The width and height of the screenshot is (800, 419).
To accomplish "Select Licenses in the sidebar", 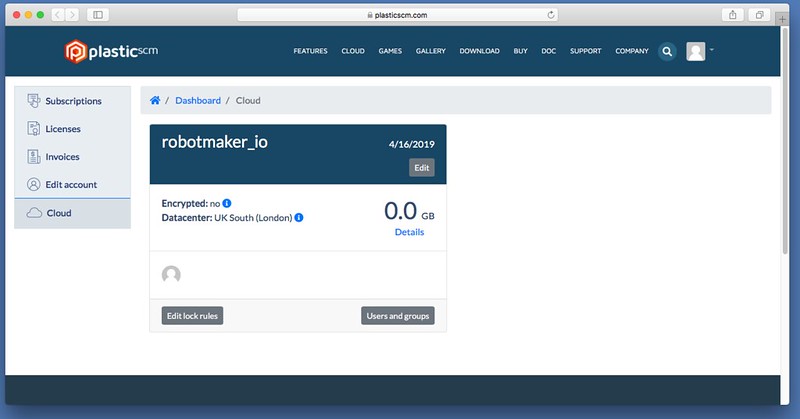I will click(72, 129).
